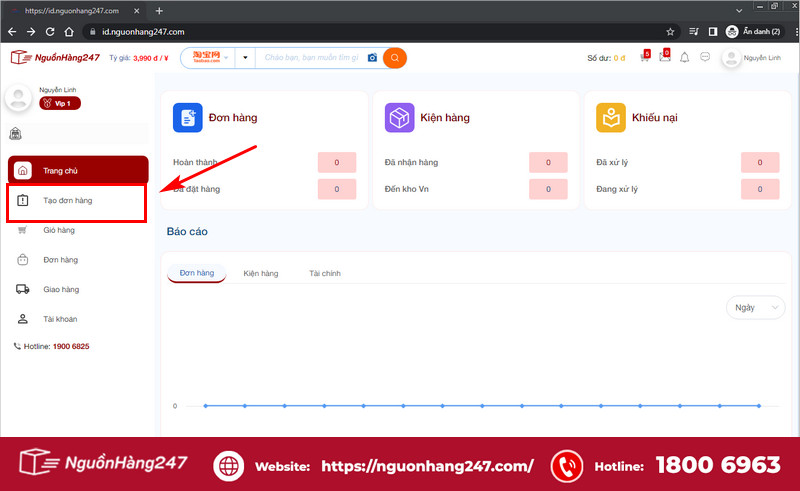Open the notifications bell icon

coord(684,58)
